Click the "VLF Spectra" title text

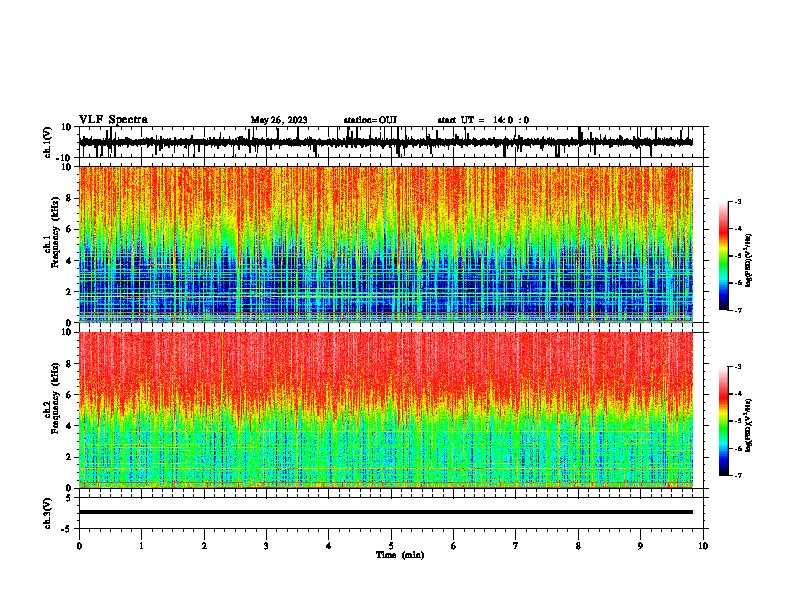[113, 119]
